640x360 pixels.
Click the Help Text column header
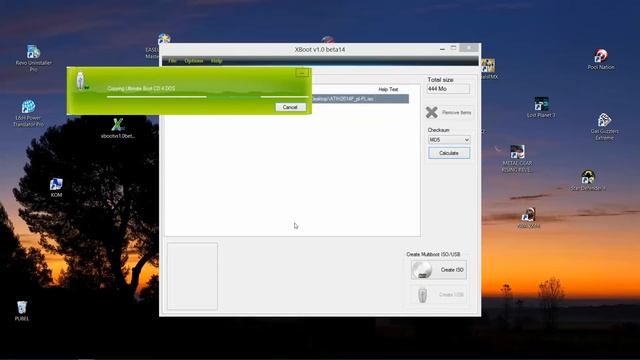[388, 89]
